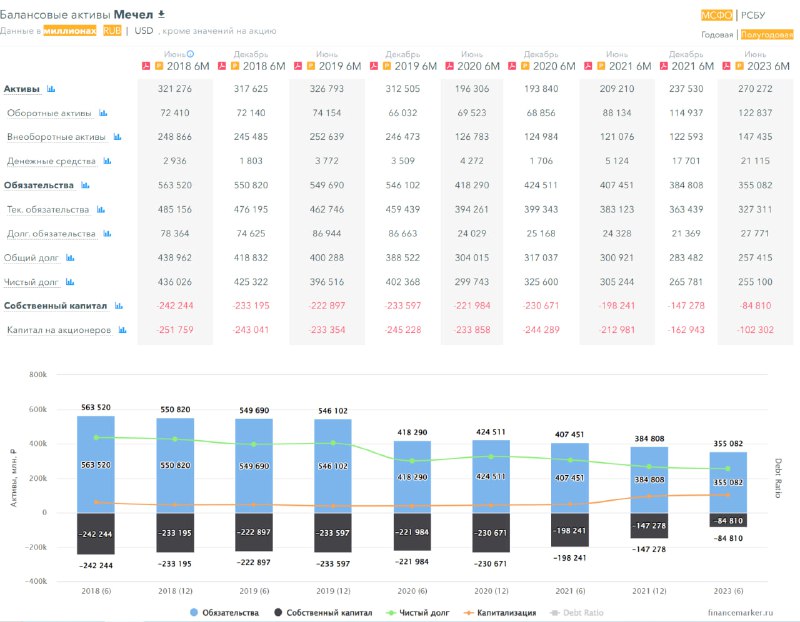Open the PDF report for Июнь 2021 6M

coord(588,66)
